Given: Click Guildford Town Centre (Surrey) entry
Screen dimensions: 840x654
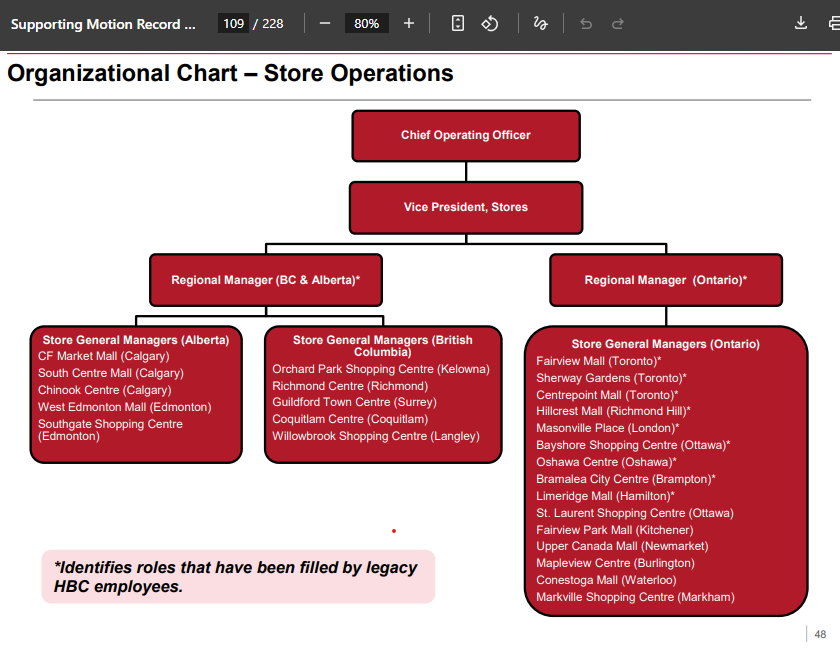Looking at the screenshot, I should (354, 402).
